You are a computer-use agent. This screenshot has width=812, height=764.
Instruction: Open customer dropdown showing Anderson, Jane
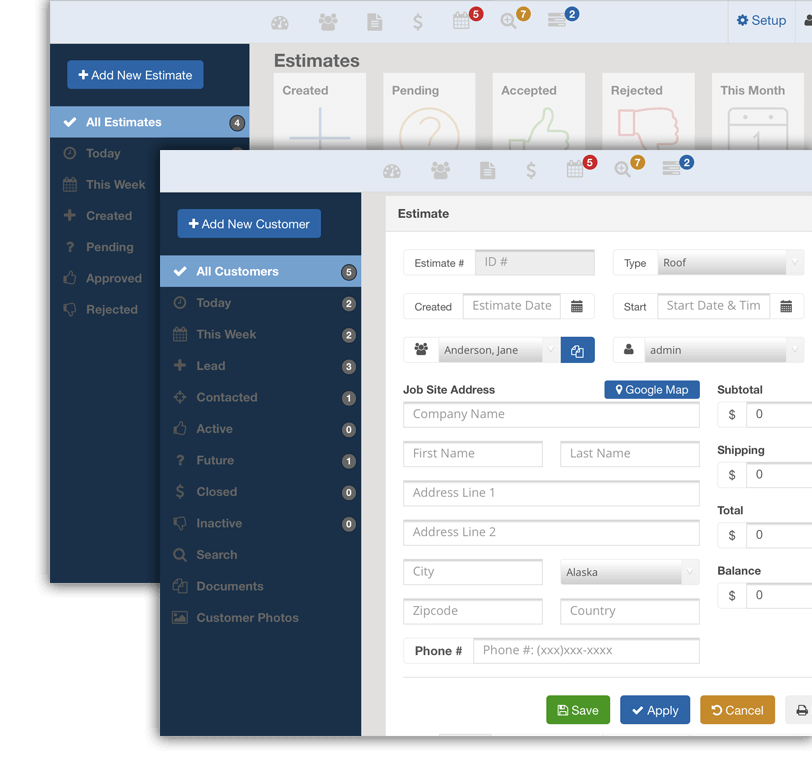[499, 350]
